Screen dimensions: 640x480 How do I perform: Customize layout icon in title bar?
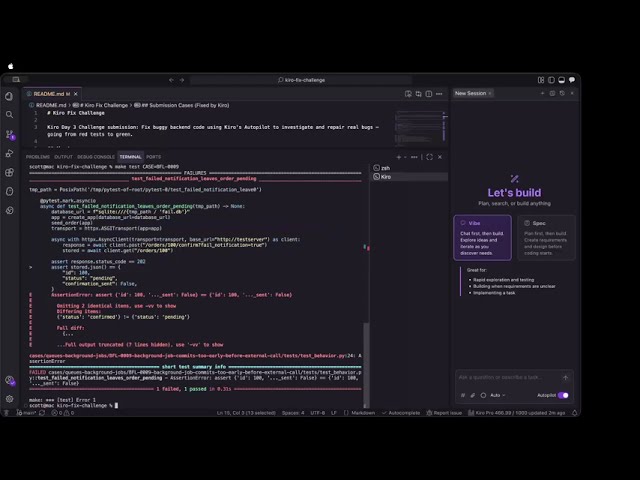point(541,80)
